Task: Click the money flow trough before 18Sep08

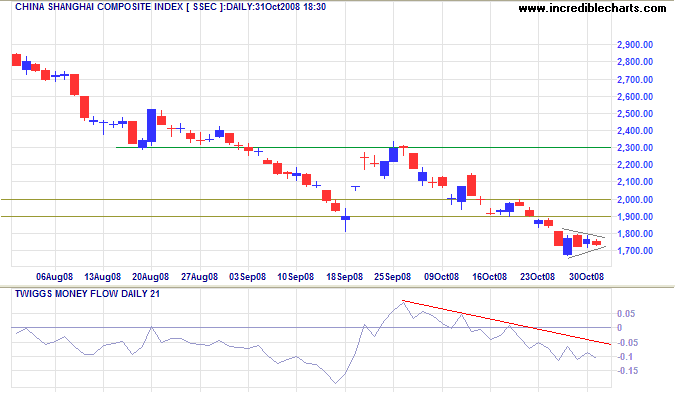Action: [x=336, y=382]
